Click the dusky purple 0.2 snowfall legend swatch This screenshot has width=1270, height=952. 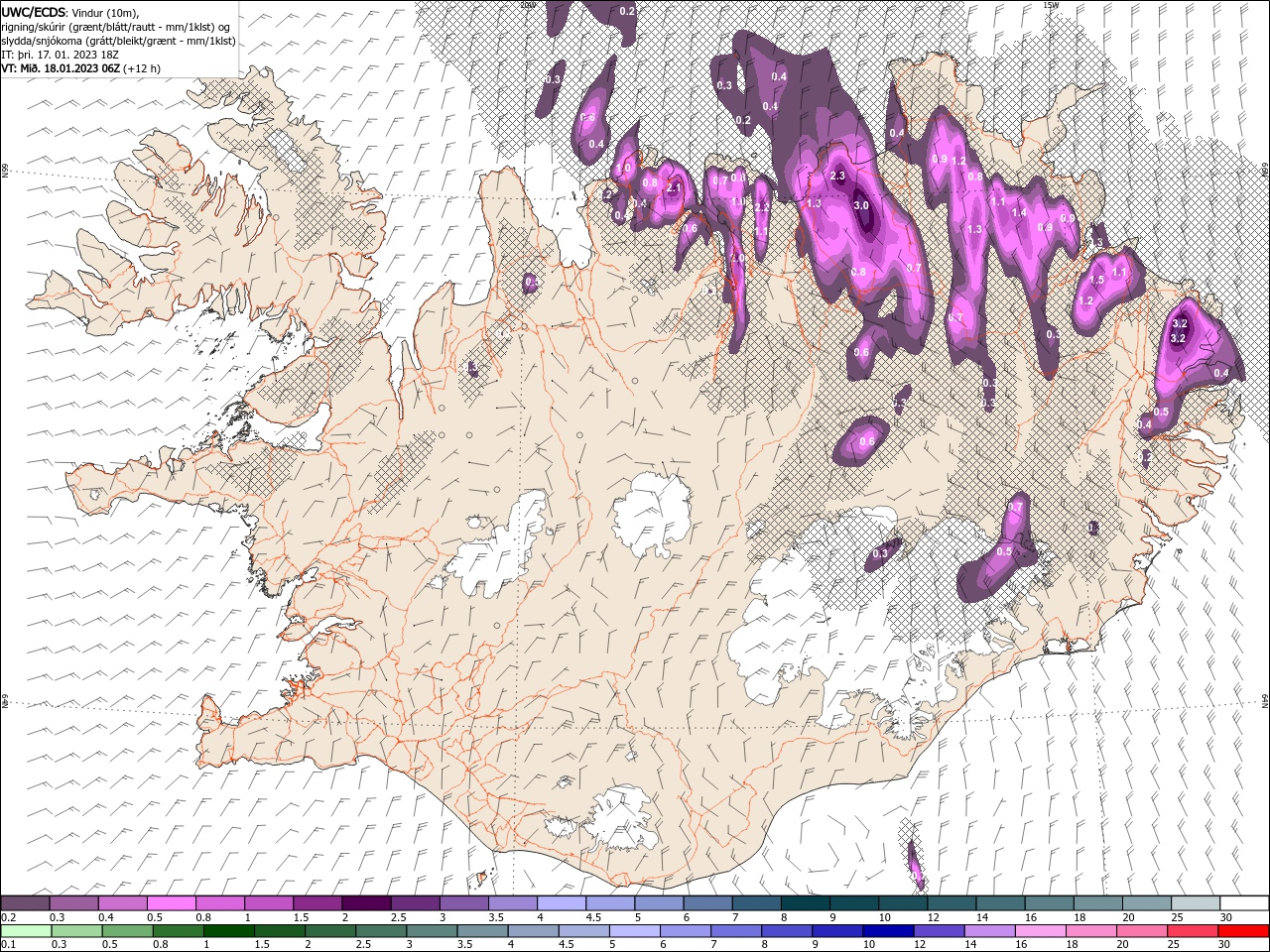(x=25, y=903)
